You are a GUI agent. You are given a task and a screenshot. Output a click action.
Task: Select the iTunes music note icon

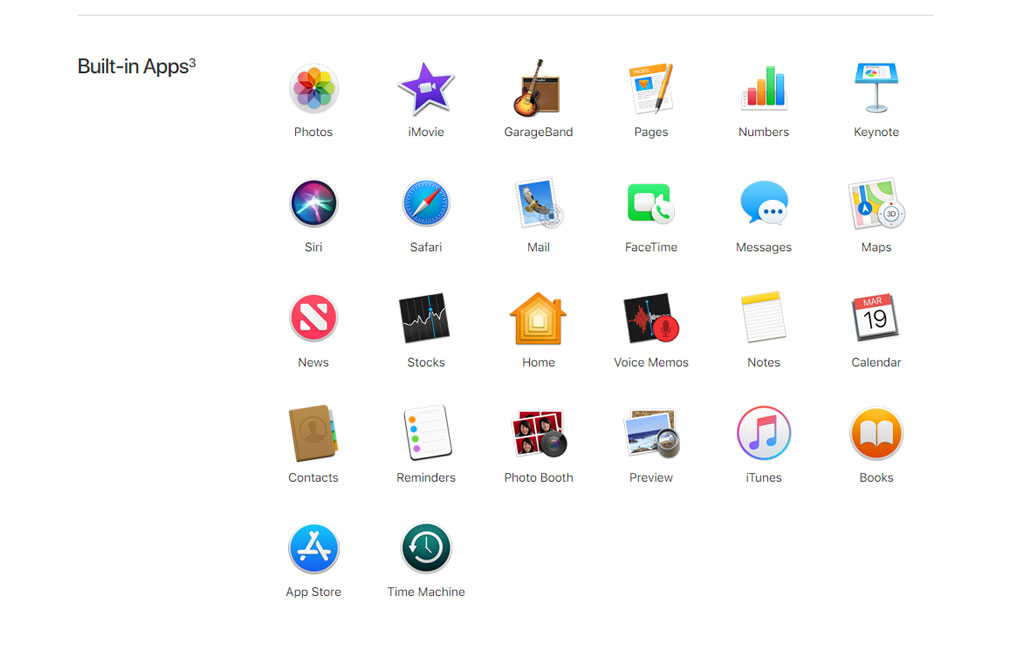(763, 433)
